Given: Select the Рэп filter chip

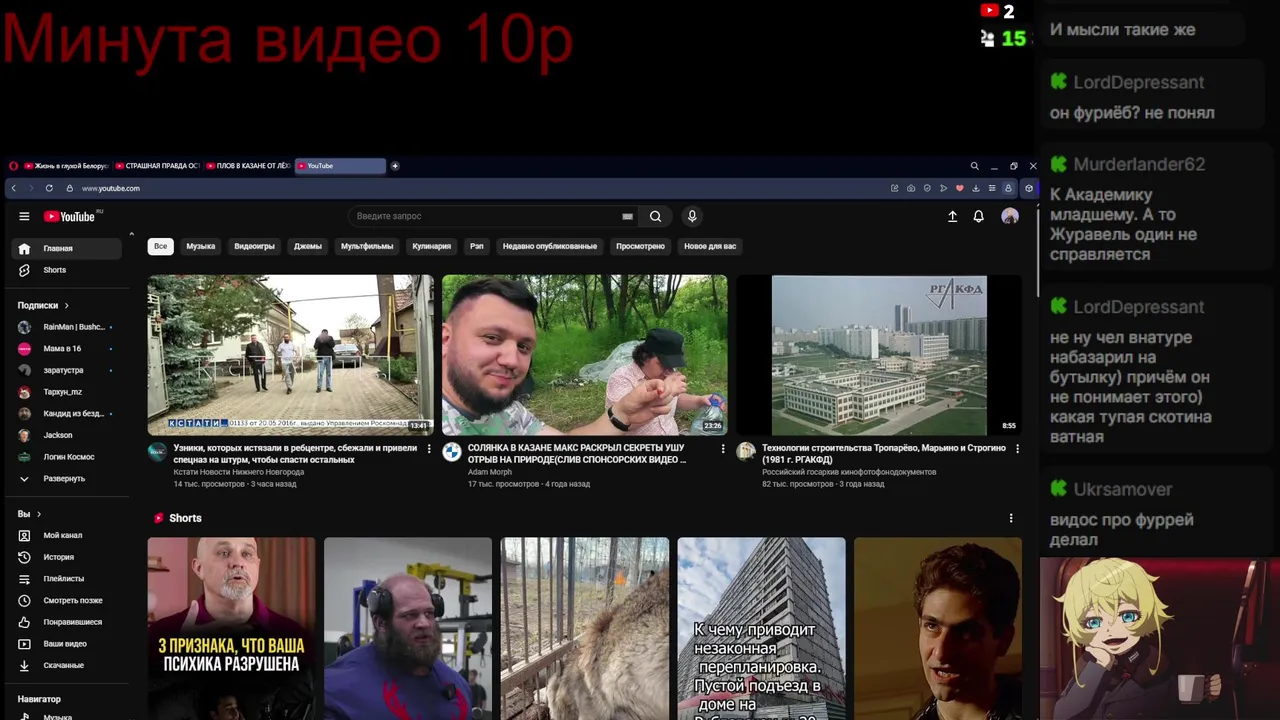Looking at the screenshot, I should (477, 246).
